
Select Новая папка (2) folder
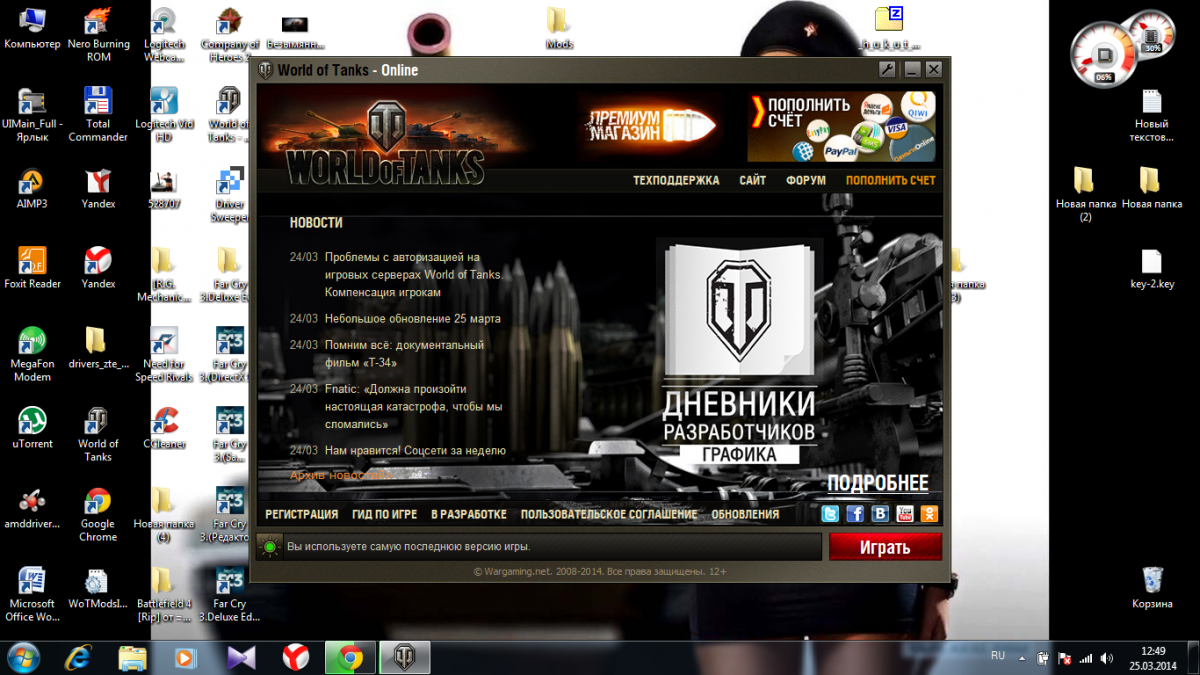point(1085,195)
